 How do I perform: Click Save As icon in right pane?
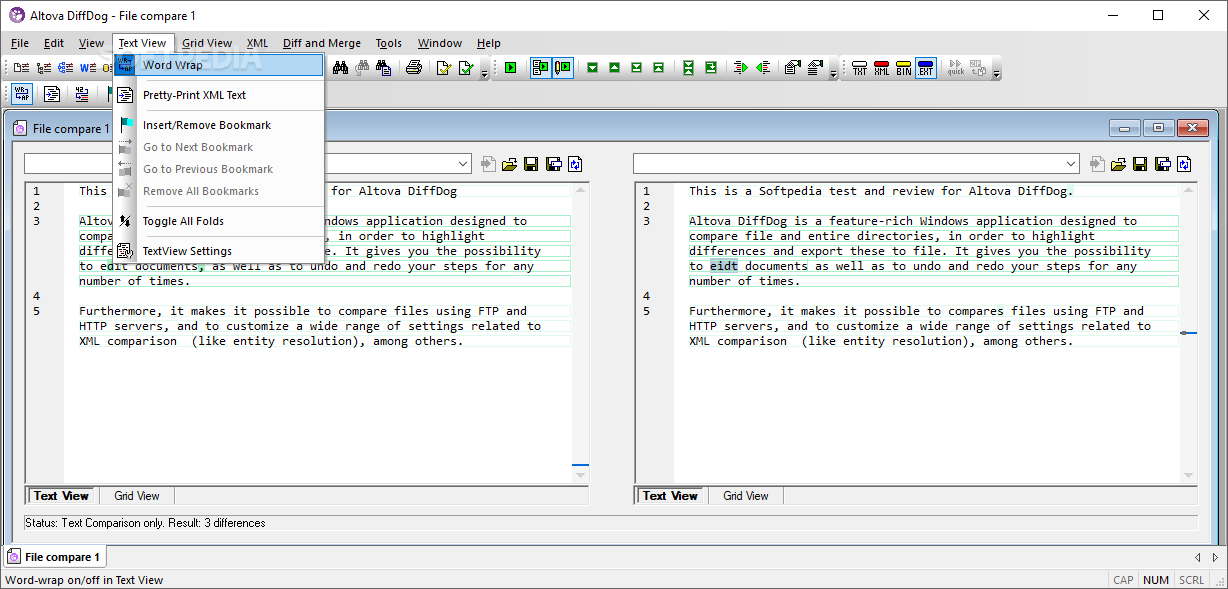tap(1163, 164)
